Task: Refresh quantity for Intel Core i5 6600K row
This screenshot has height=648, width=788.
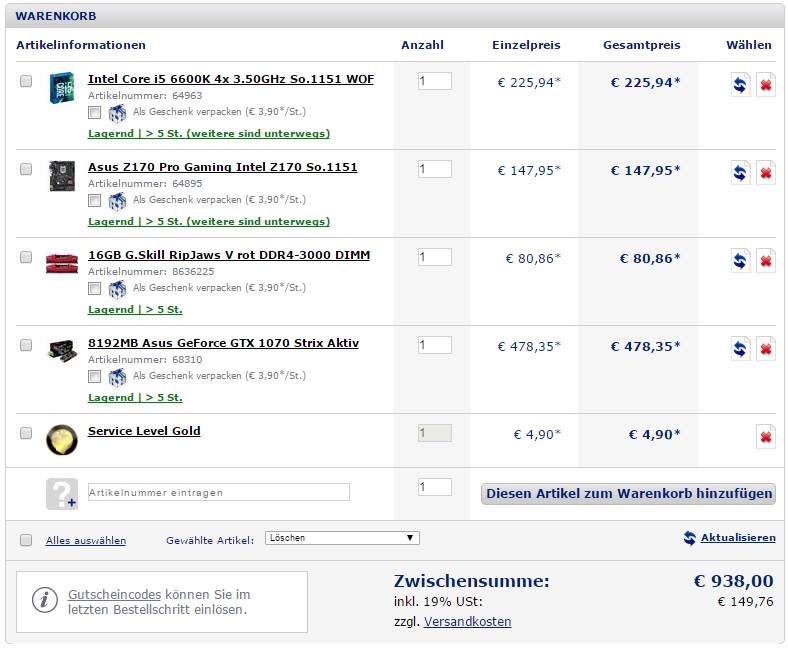Action: 740,85
